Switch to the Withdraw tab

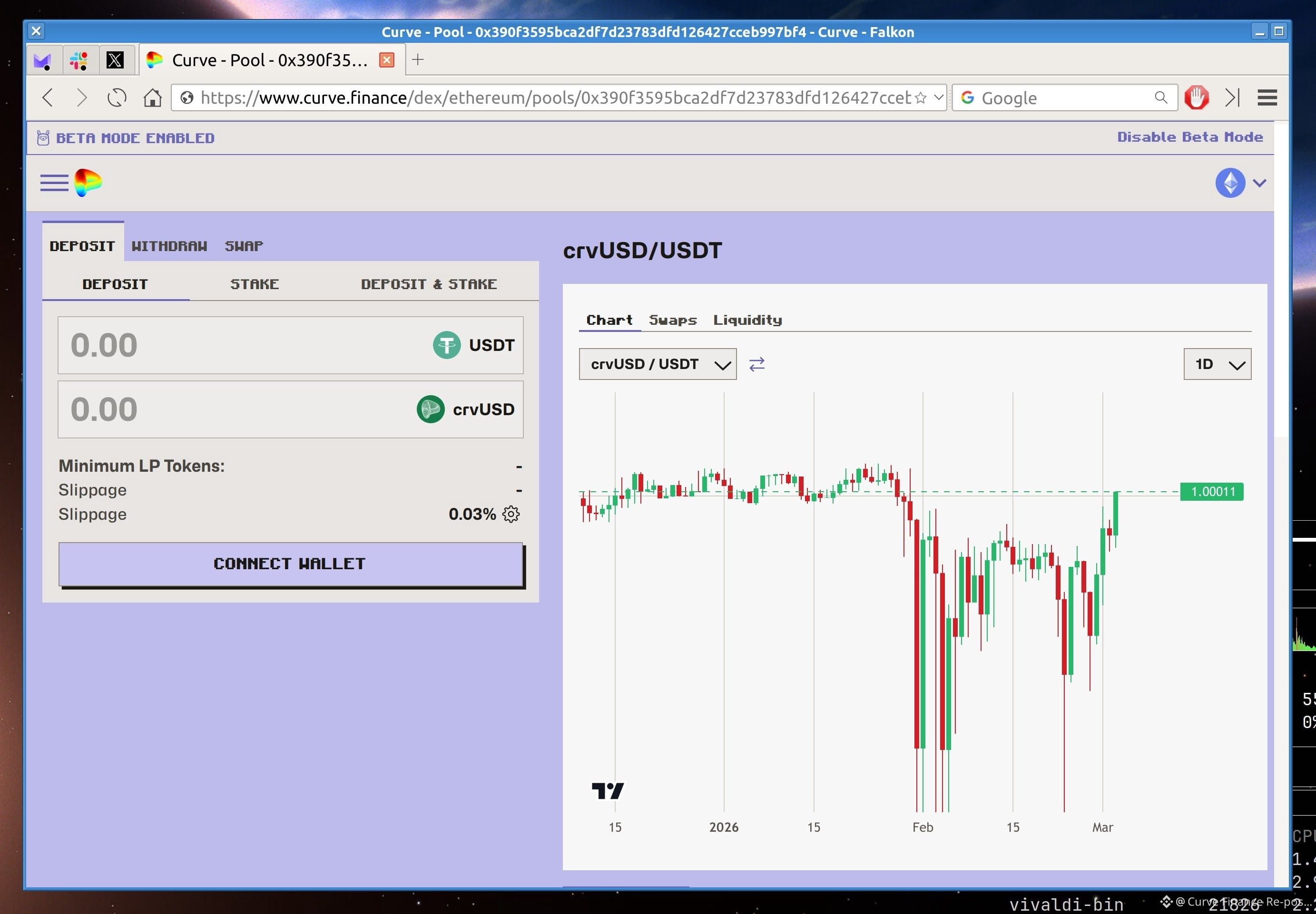(x=169, y=246)
